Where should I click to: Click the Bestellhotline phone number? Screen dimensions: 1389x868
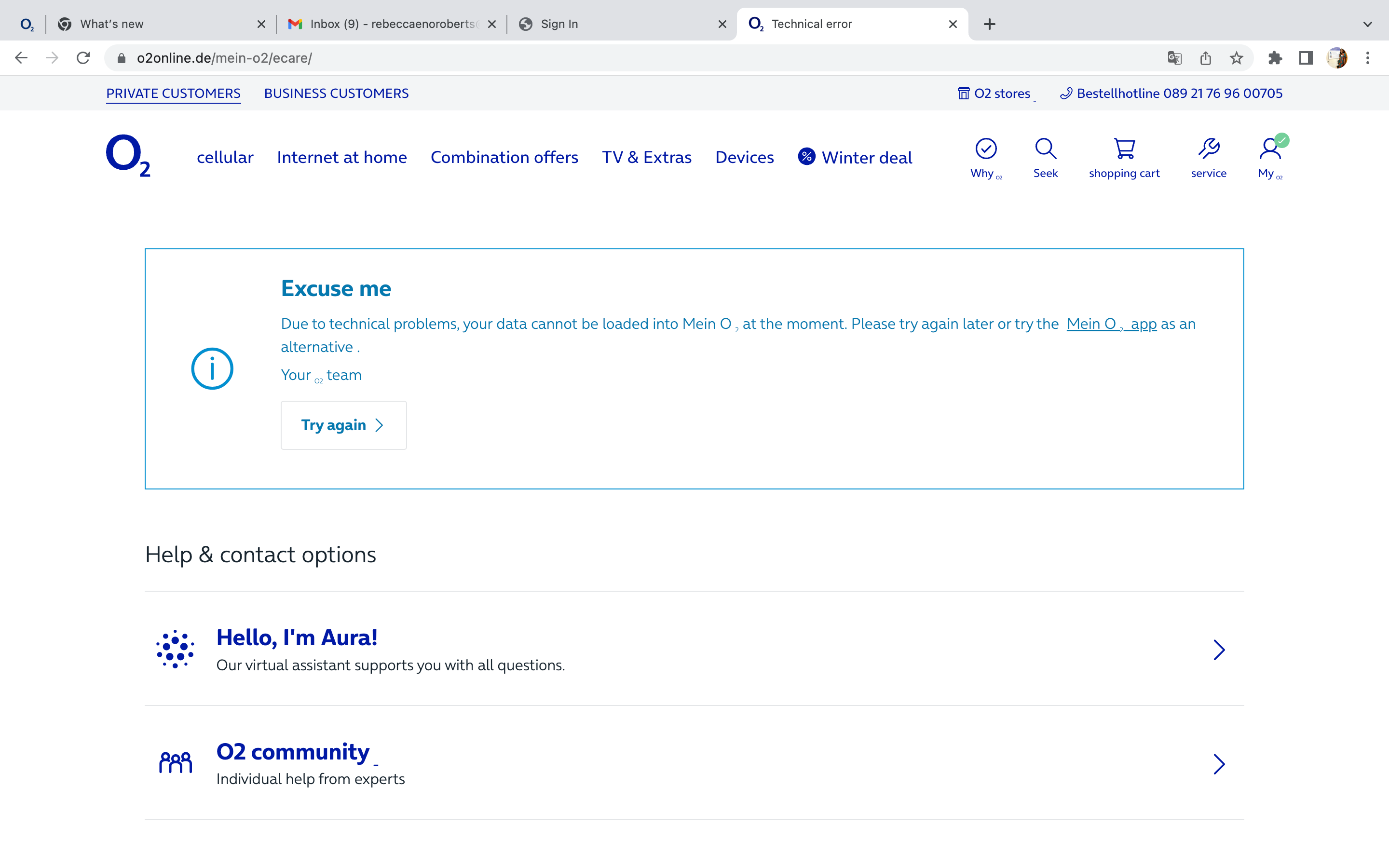pyautogui.click(x=1180, y=93)
